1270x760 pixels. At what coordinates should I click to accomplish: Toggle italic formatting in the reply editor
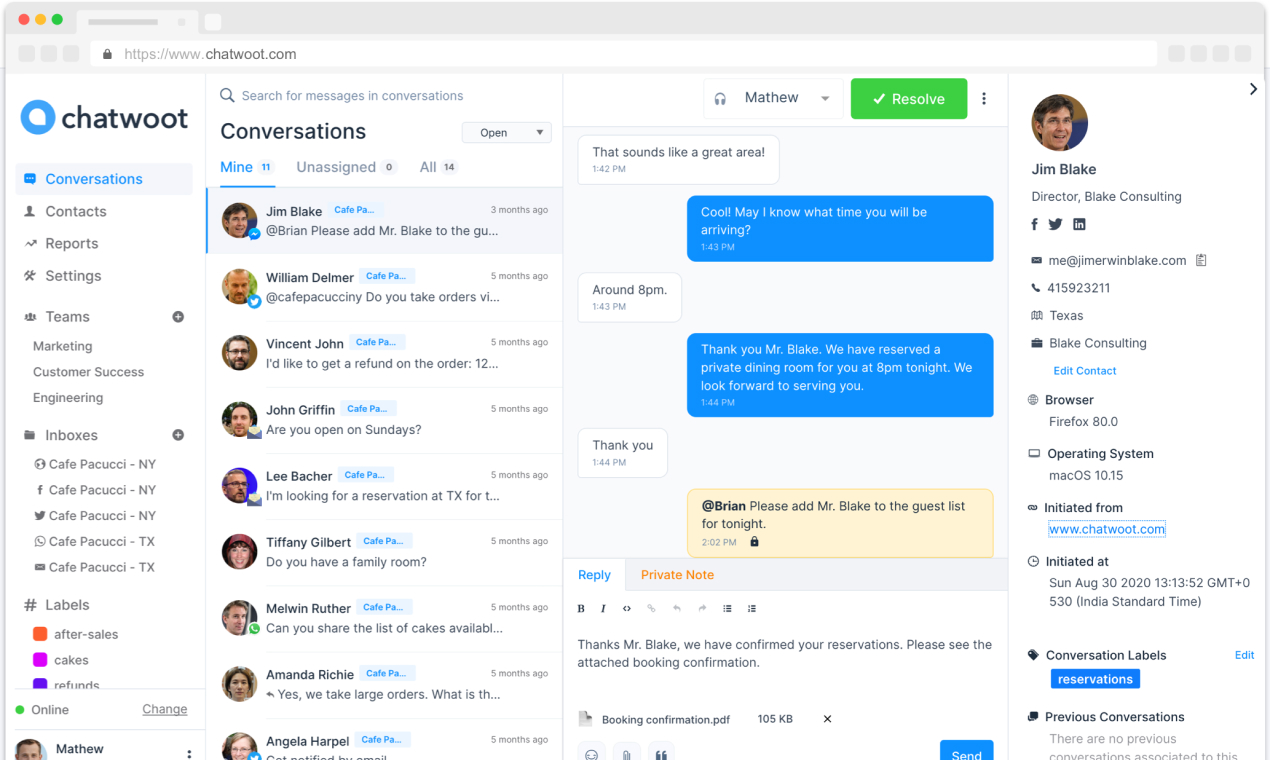click(602, 608)
